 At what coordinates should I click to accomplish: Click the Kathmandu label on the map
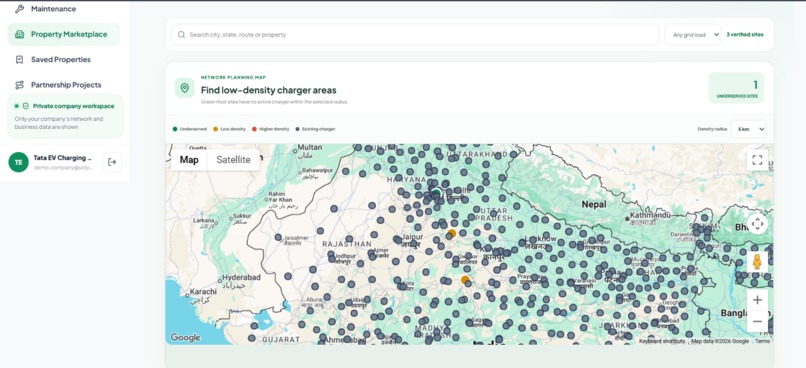click(x=650, y=215)
